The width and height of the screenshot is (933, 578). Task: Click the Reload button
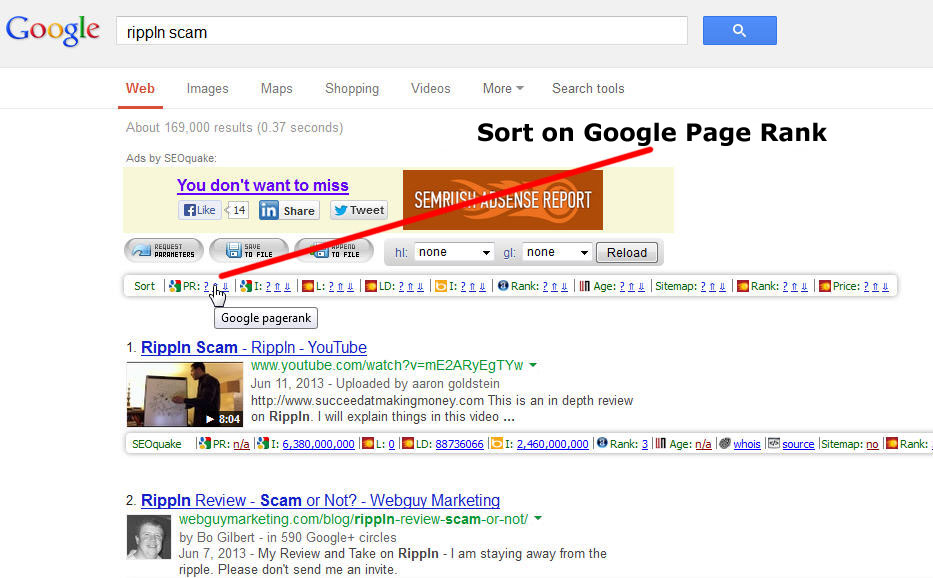click(x=627, y=252)
